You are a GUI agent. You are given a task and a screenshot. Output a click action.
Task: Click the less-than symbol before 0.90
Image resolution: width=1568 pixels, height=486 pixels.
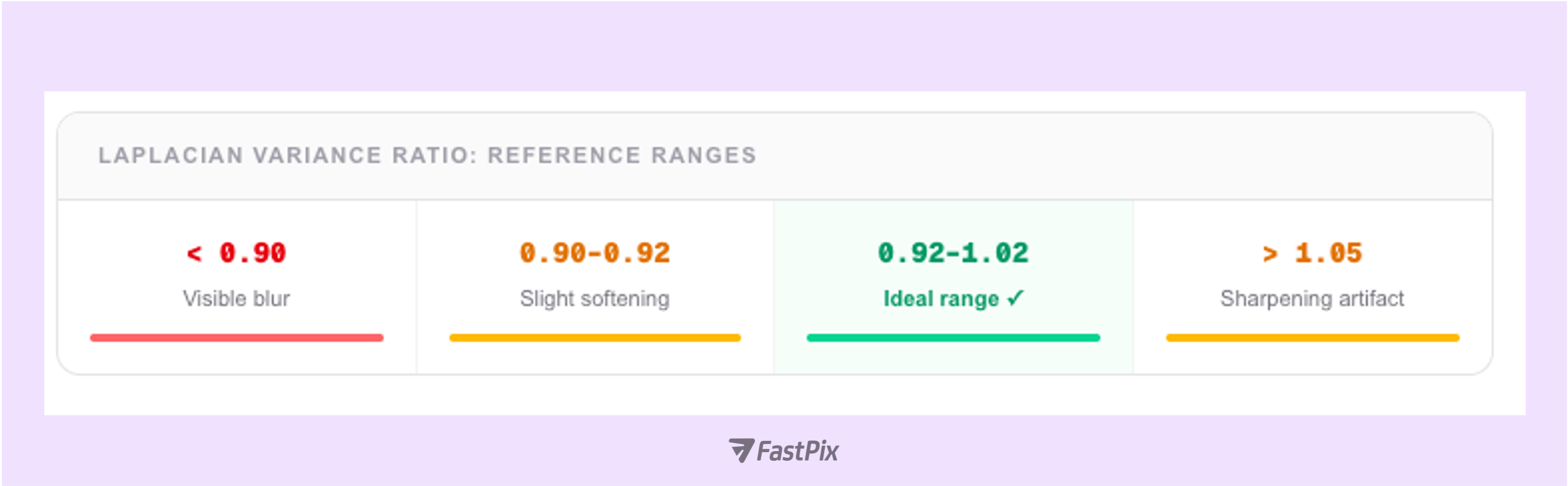pyautogui.click(x=194, y=253)
